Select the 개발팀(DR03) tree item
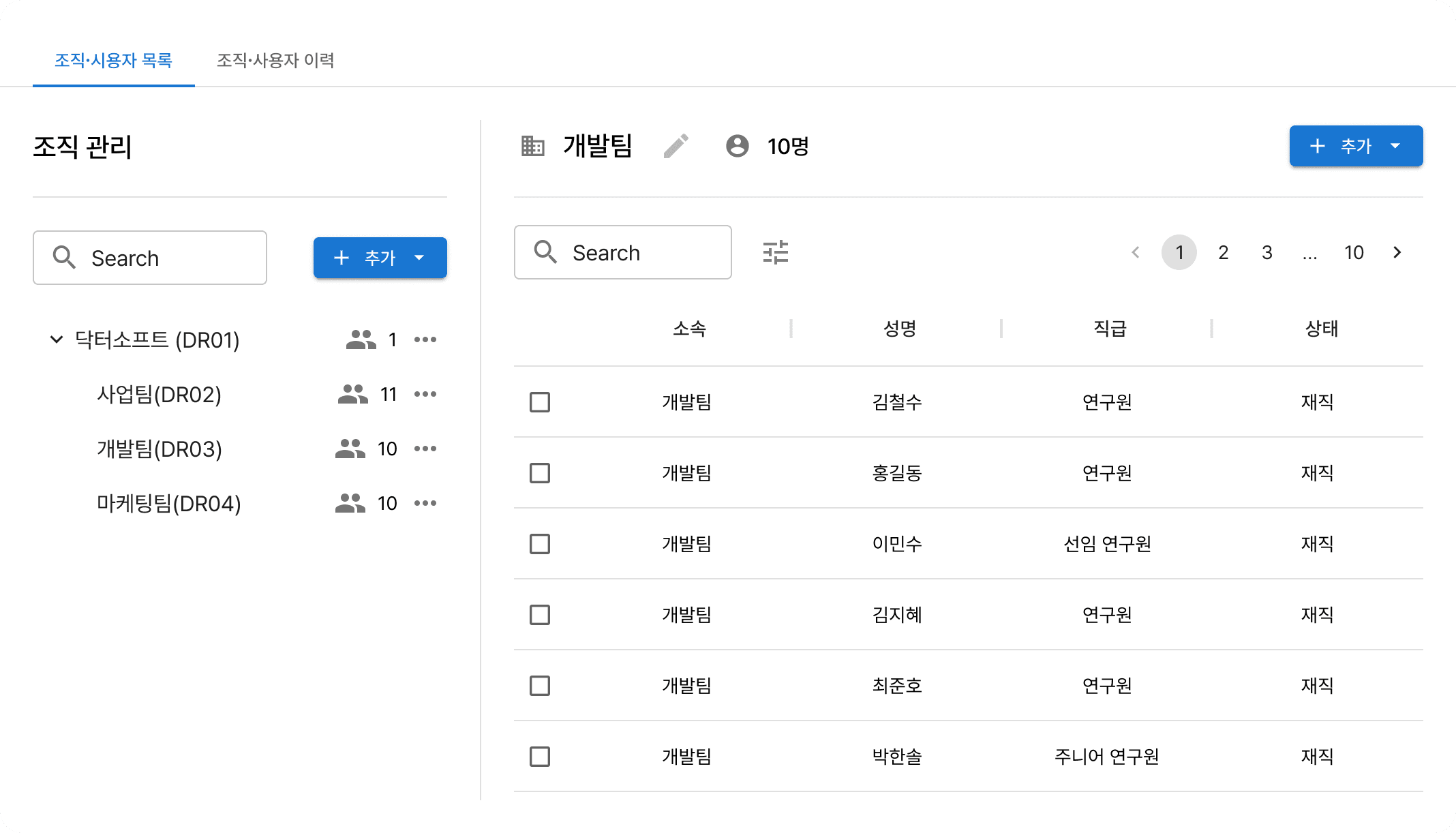The width and height of the screenshot is (1456, 833). (160, 449)
